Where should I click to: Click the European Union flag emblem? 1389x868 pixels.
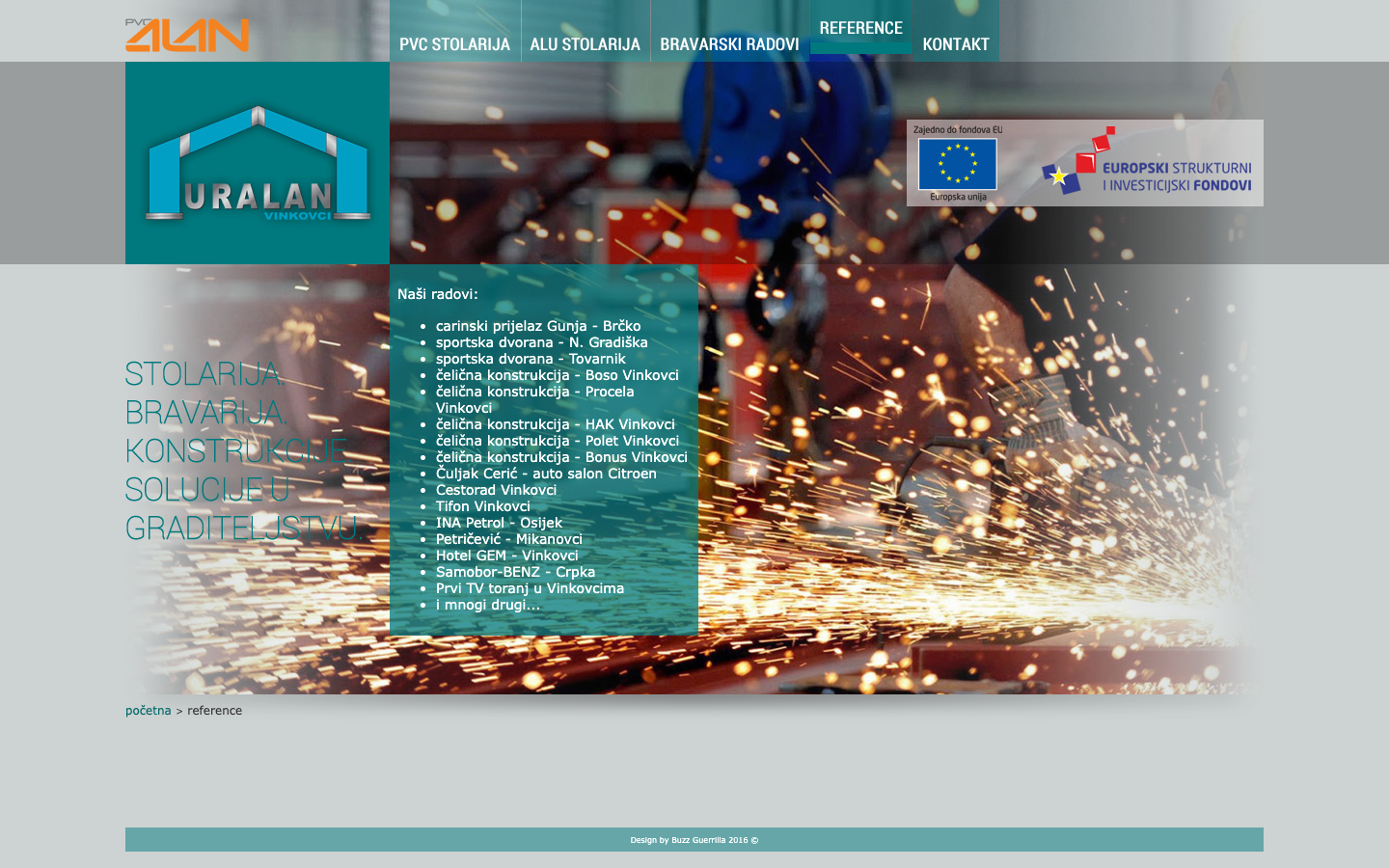pyautogui.click(x=957, y=163)
